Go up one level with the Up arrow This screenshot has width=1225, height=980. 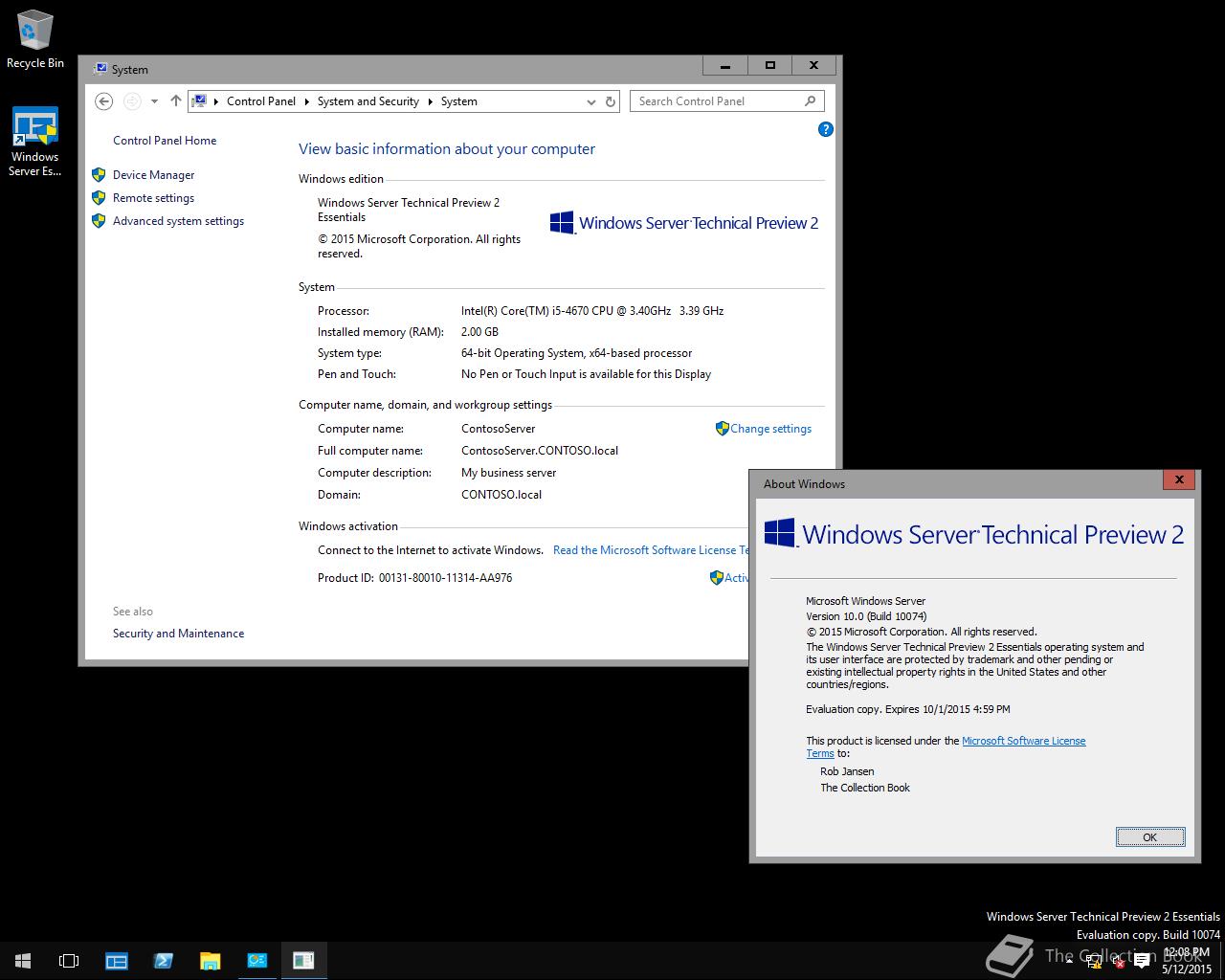pyautogui.click(x=175, y=100)
